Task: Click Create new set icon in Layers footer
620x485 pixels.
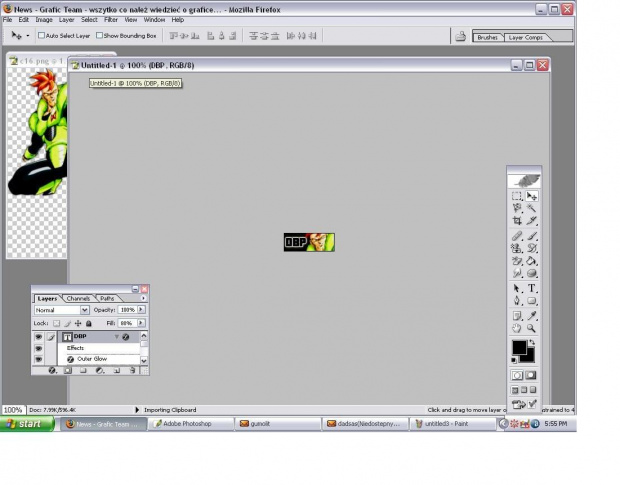Action: pos(83,370)
